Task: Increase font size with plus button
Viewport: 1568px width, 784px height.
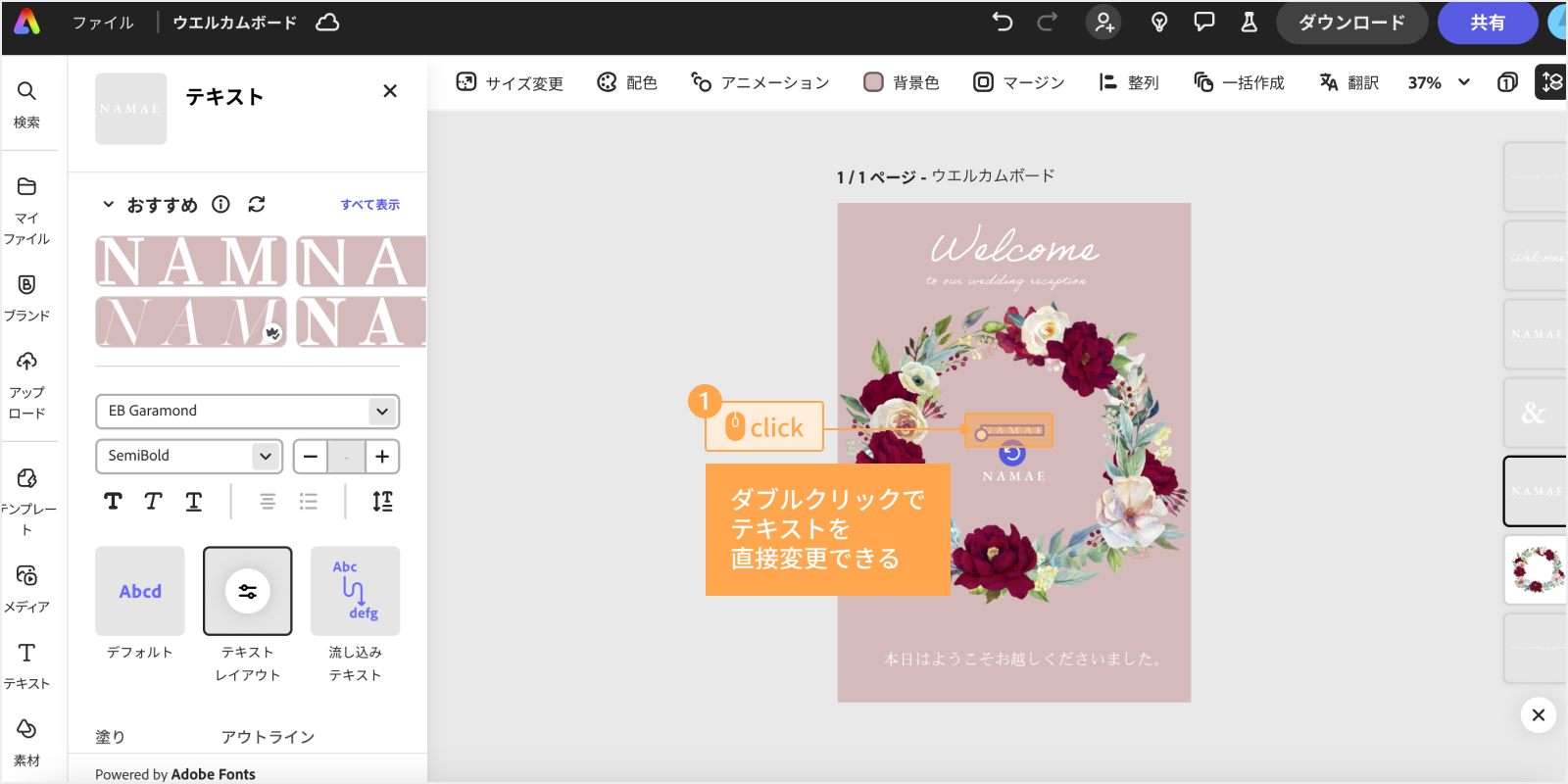Action: [382, 457]
